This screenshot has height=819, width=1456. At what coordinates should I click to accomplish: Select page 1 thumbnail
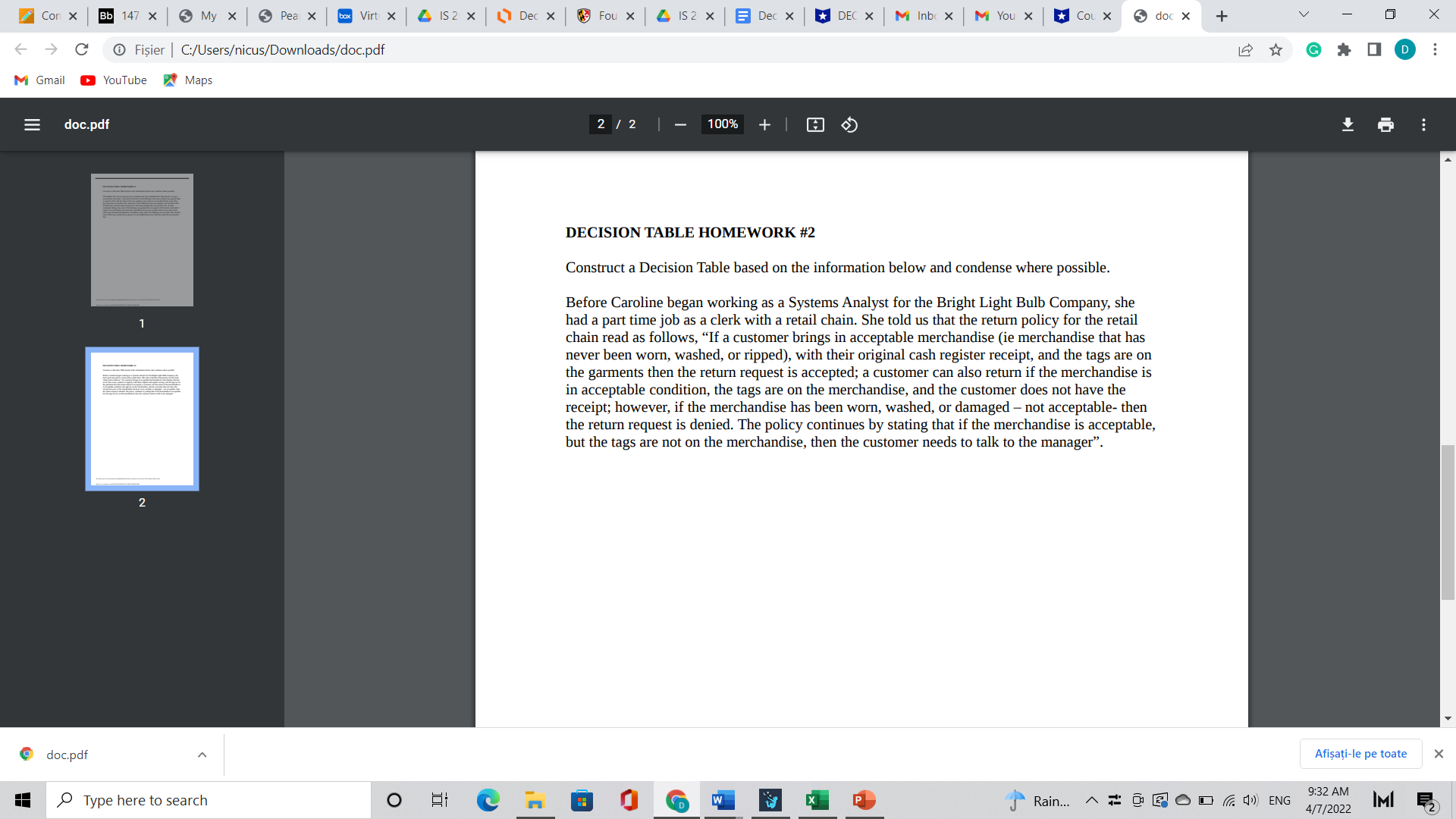click(142, 240)
